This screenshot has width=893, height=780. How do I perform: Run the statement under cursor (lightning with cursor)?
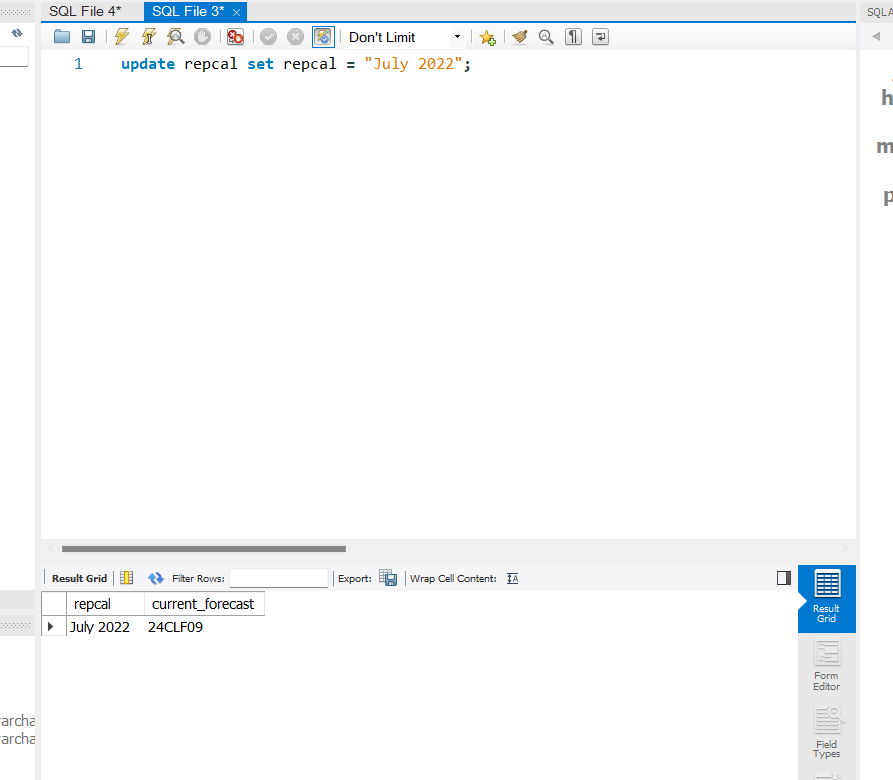click(149, 37)
